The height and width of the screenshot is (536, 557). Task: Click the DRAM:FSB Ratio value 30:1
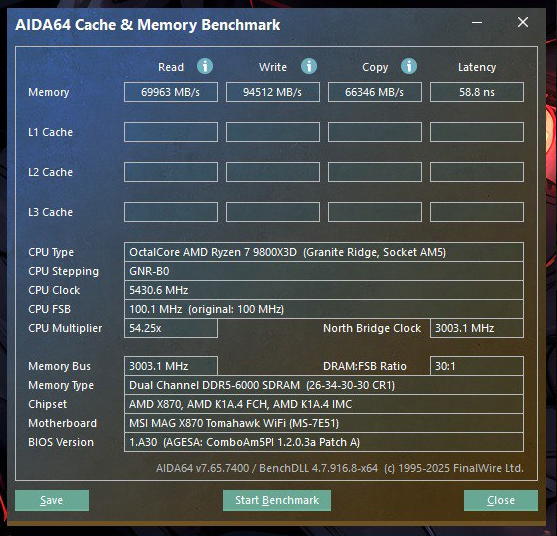(x=477, y=366)
